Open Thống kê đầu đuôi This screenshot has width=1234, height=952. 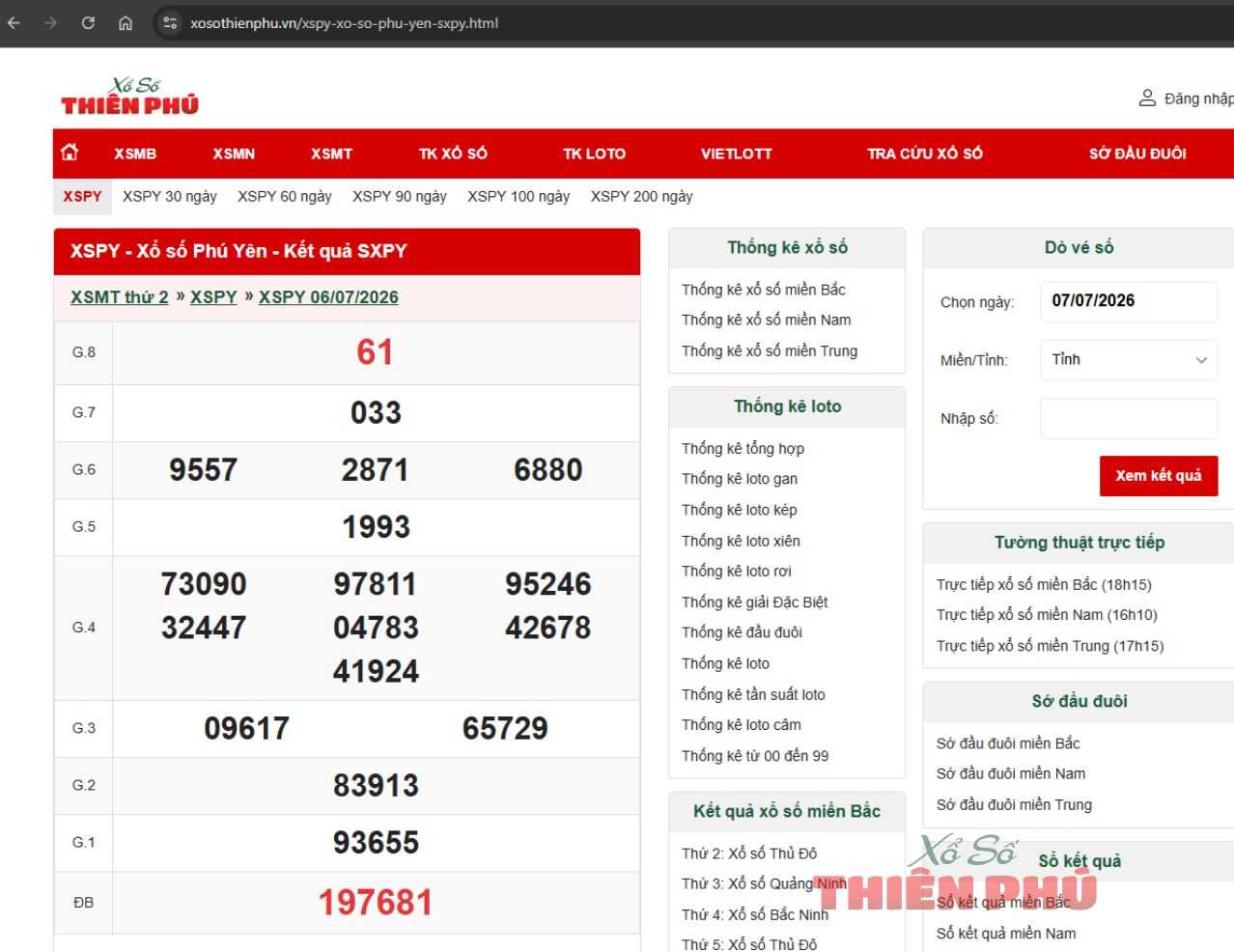click(x=742, y=632)
